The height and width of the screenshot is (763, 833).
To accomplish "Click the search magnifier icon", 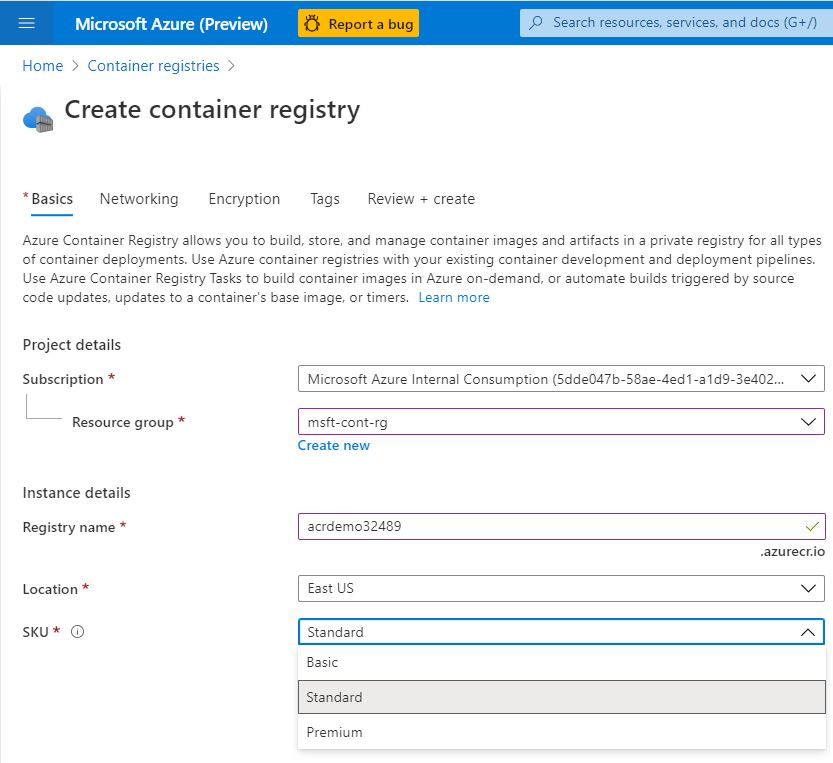I will (x=536, y=21).
